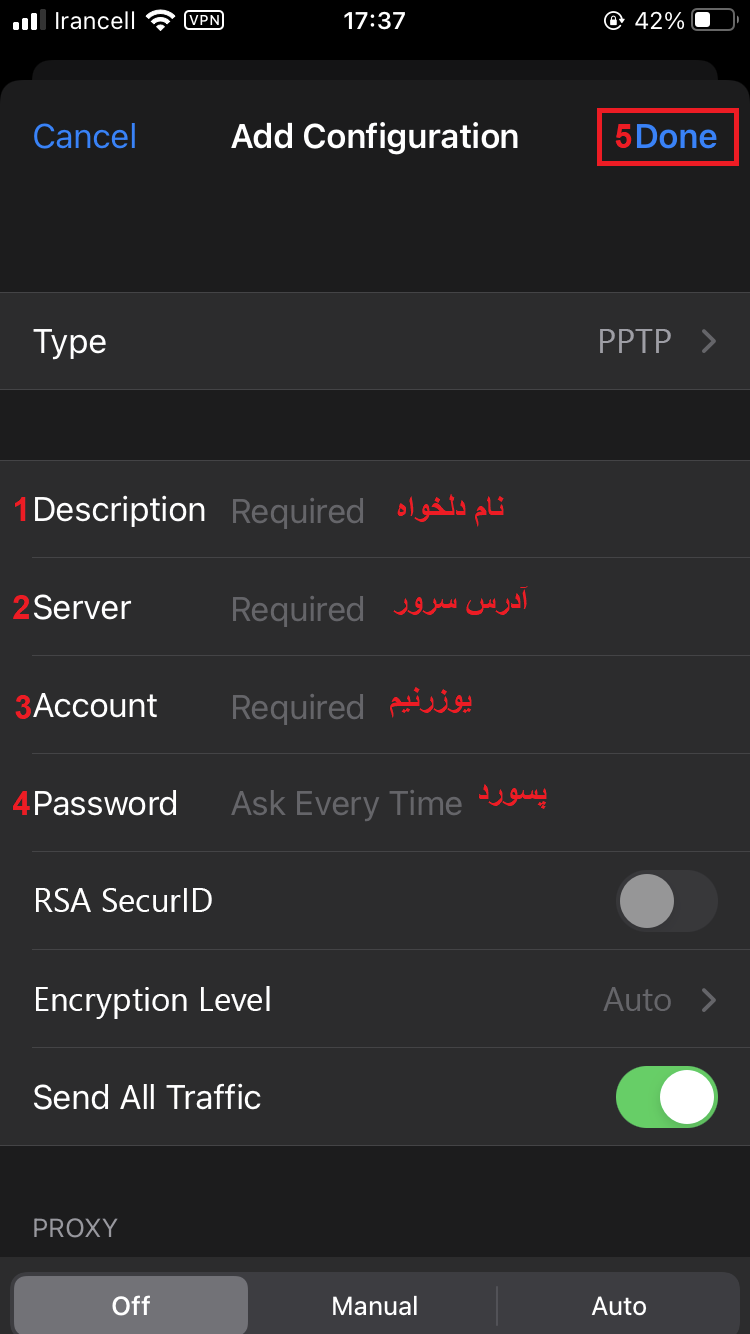This screenshot has height=1334, width=750.
Task: Toggle the RSA SecurID switch
Action: pos(667,901)
